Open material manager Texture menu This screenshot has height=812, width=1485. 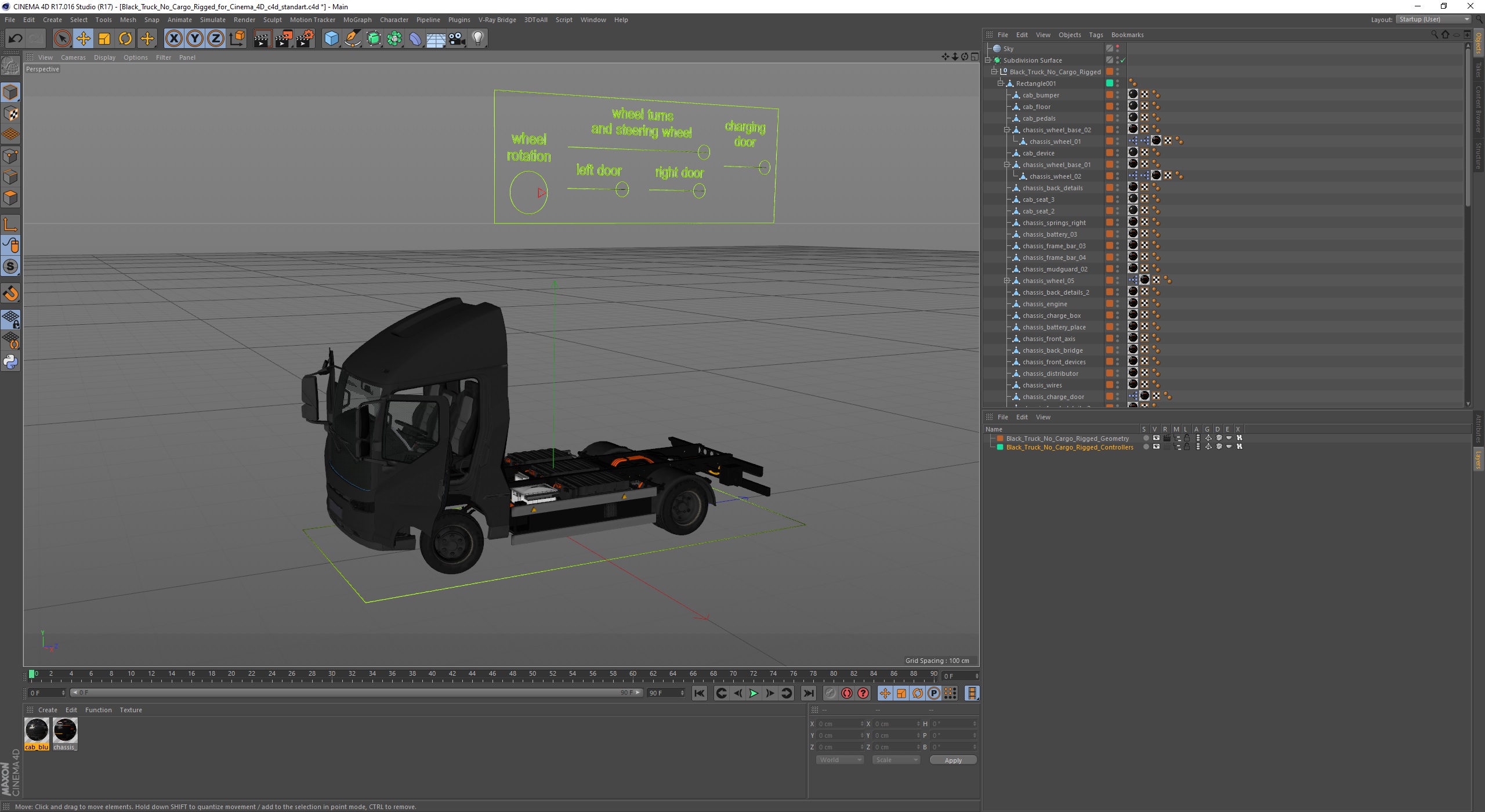[x=131, y=710]
